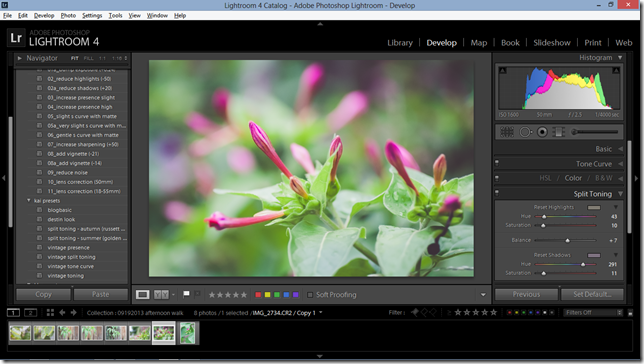Image resolution: width=644 pixels, height=364 pixels.
Task: Open the Filters Off dropdown
Action: pos(593,313)
